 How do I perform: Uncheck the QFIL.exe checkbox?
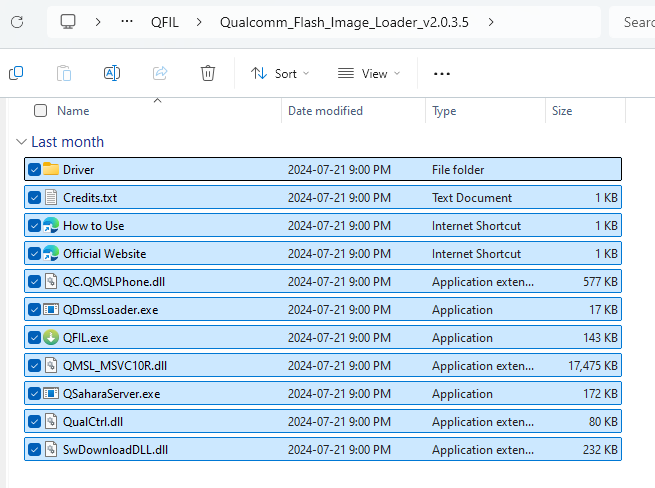point(34,338)
